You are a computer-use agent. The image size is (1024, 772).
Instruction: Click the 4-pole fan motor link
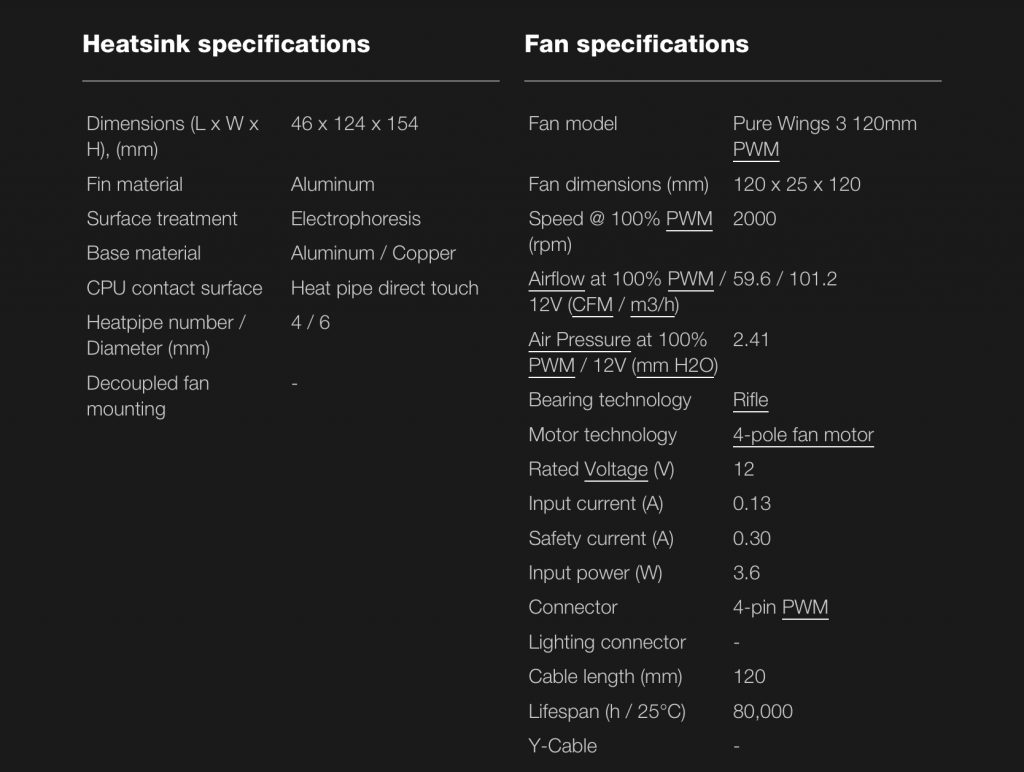pyautogui.click(x=803, y=435)
